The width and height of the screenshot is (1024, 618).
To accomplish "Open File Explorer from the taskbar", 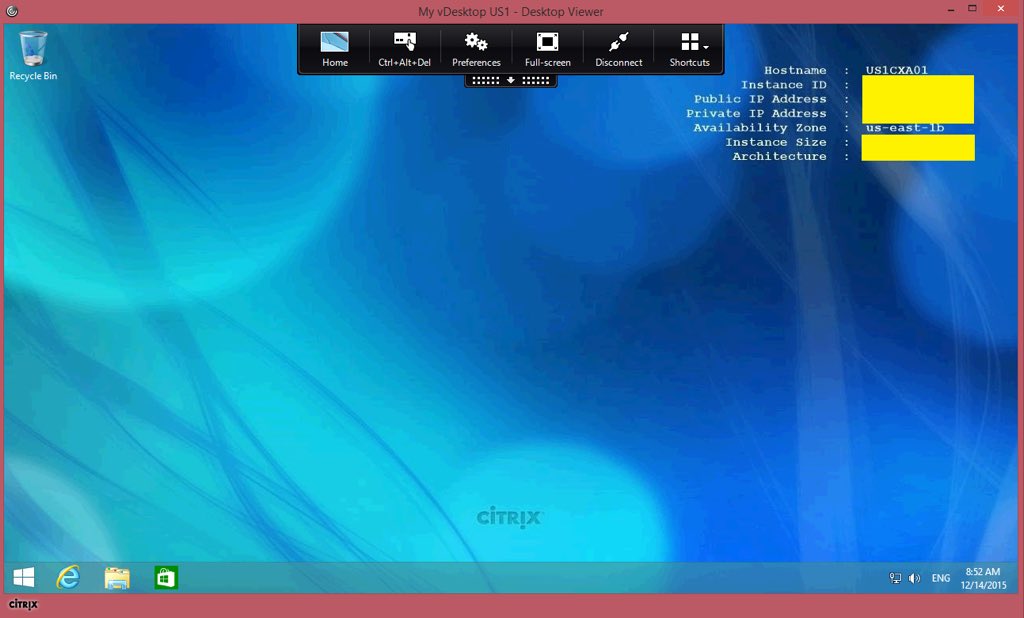I will tap(117, 577).
